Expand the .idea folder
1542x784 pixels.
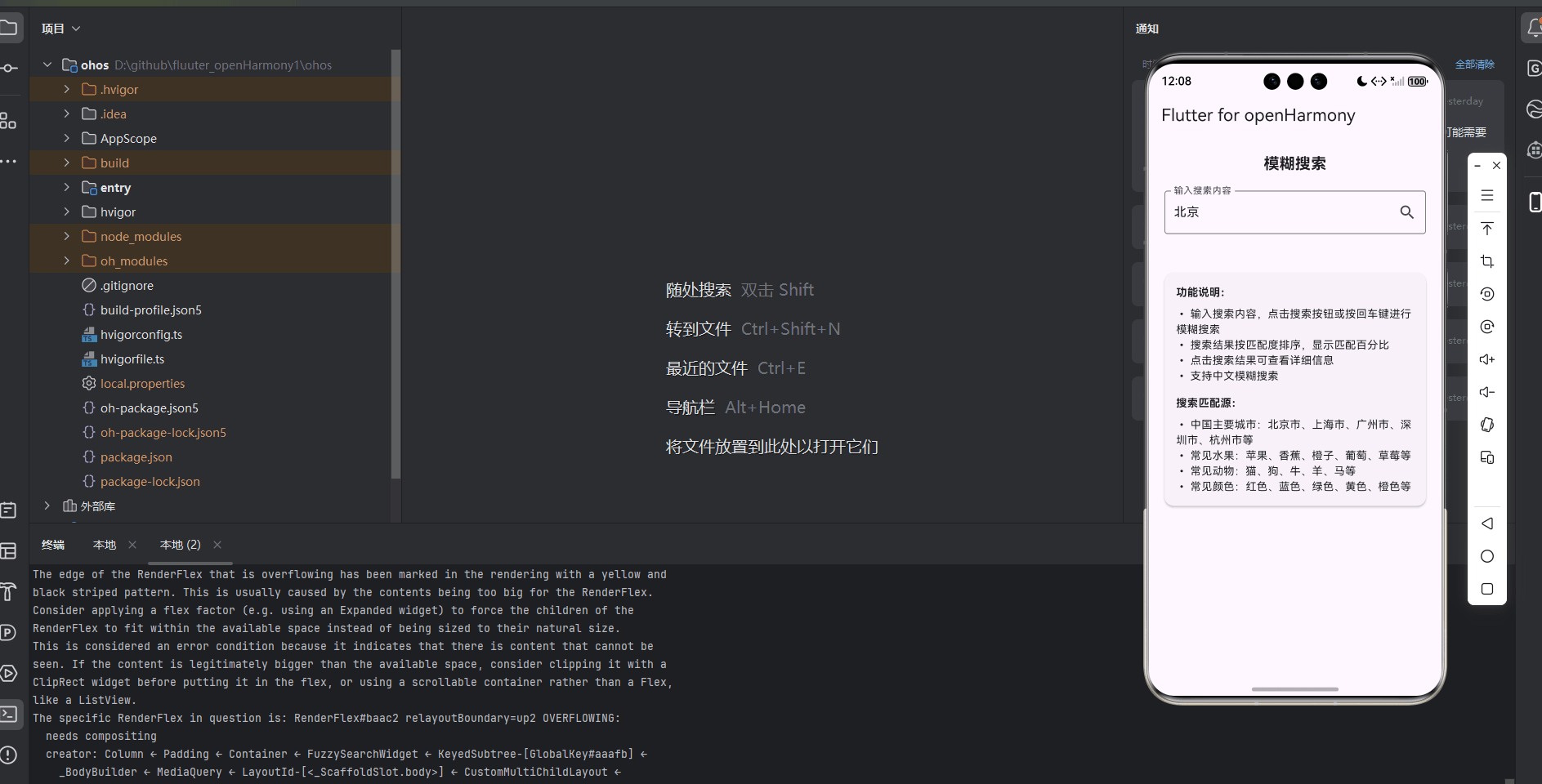pyautogui.click(x=67, y=114)
